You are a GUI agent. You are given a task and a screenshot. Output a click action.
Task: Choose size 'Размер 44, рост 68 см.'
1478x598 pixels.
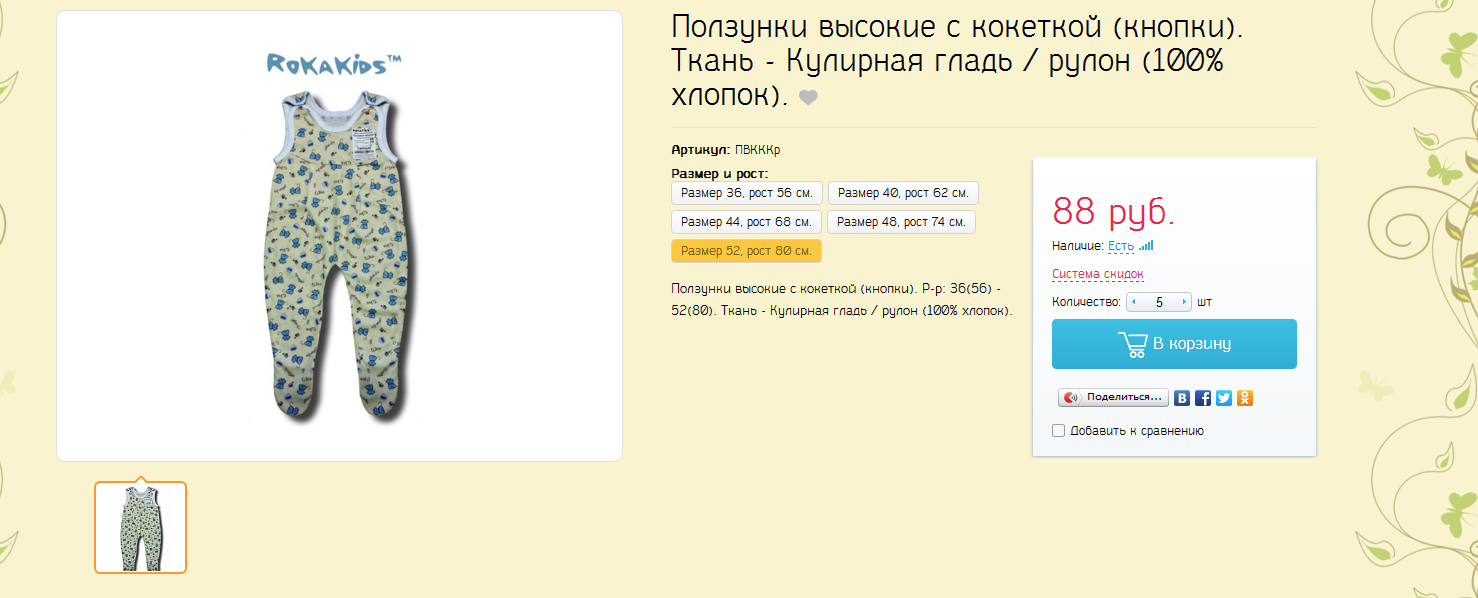pyautogui.click(x=746, y=222)
